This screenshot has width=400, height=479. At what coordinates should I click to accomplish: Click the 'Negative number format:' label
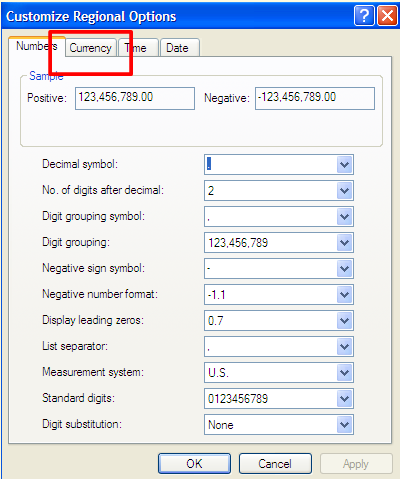[100, 294]
